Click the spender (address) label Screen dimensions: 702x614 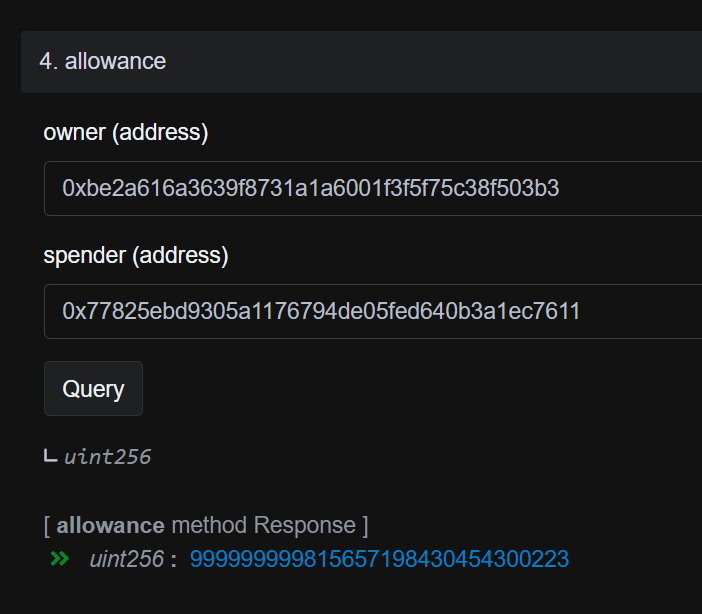[136, 255]
